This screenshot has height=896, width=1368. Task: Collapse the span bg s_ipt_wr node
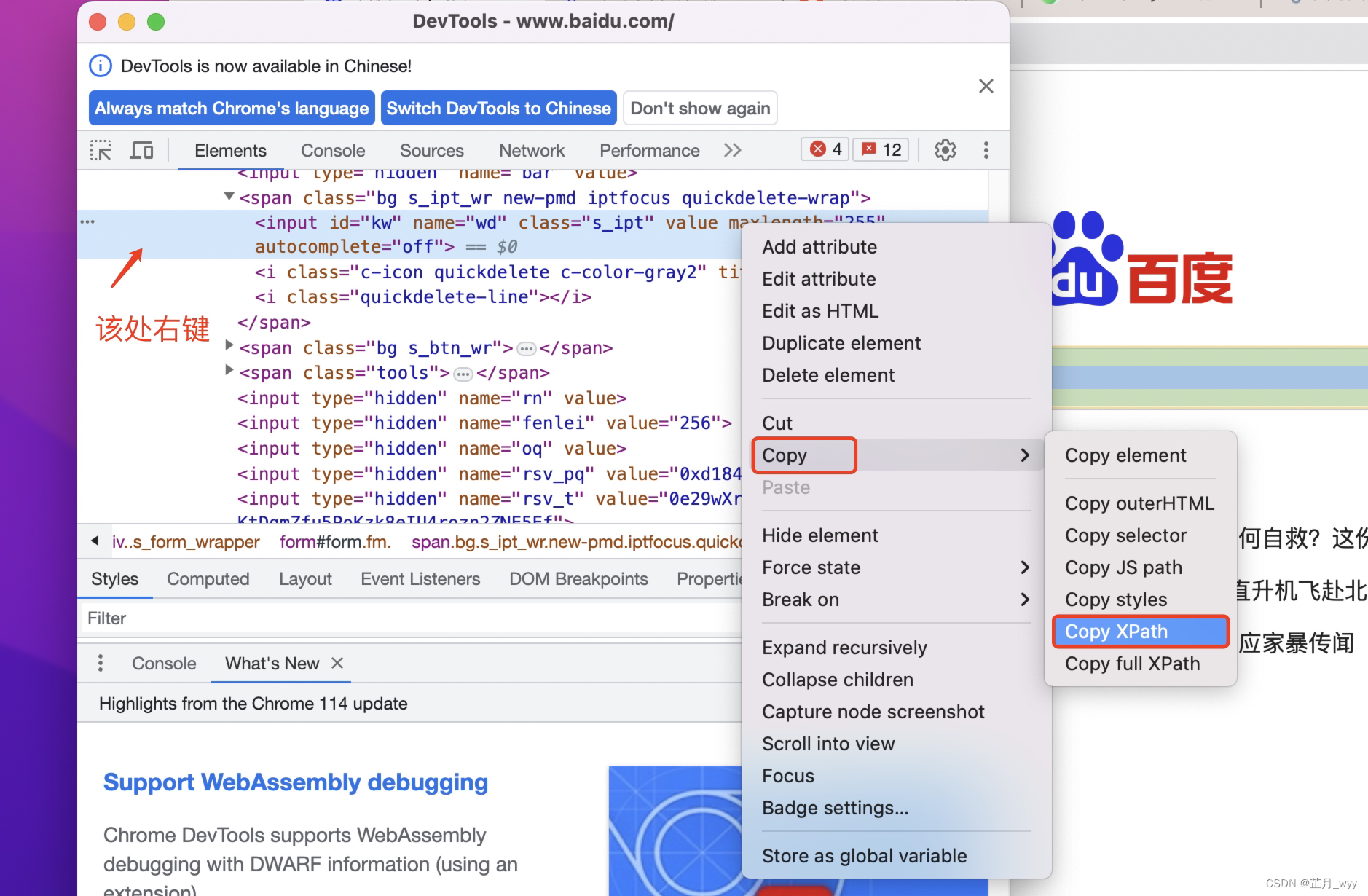point(229,196)
